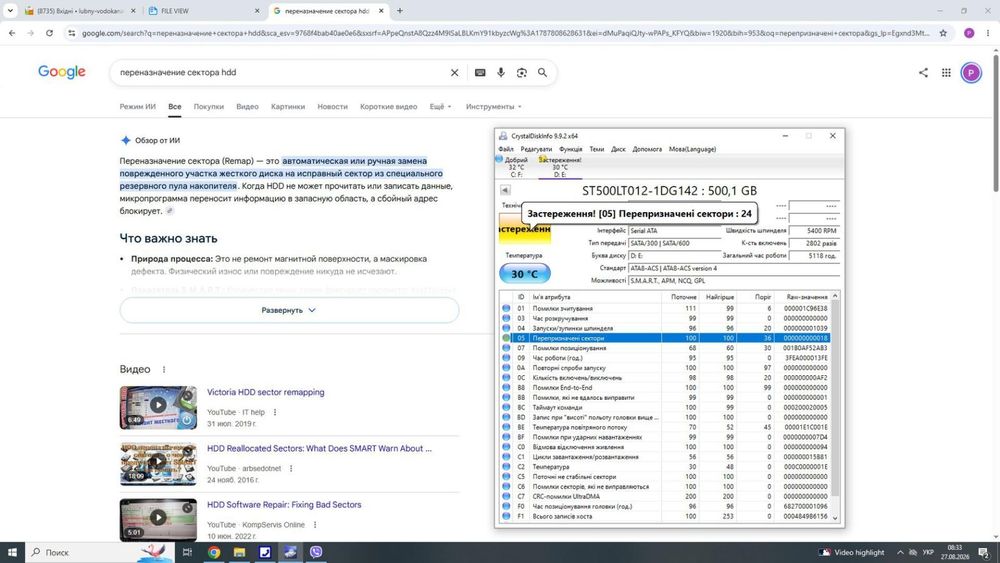Screen dimensions: 1000x563
Task: Open the on-screen keyboard input tool
Action: [x=480, y=73]
